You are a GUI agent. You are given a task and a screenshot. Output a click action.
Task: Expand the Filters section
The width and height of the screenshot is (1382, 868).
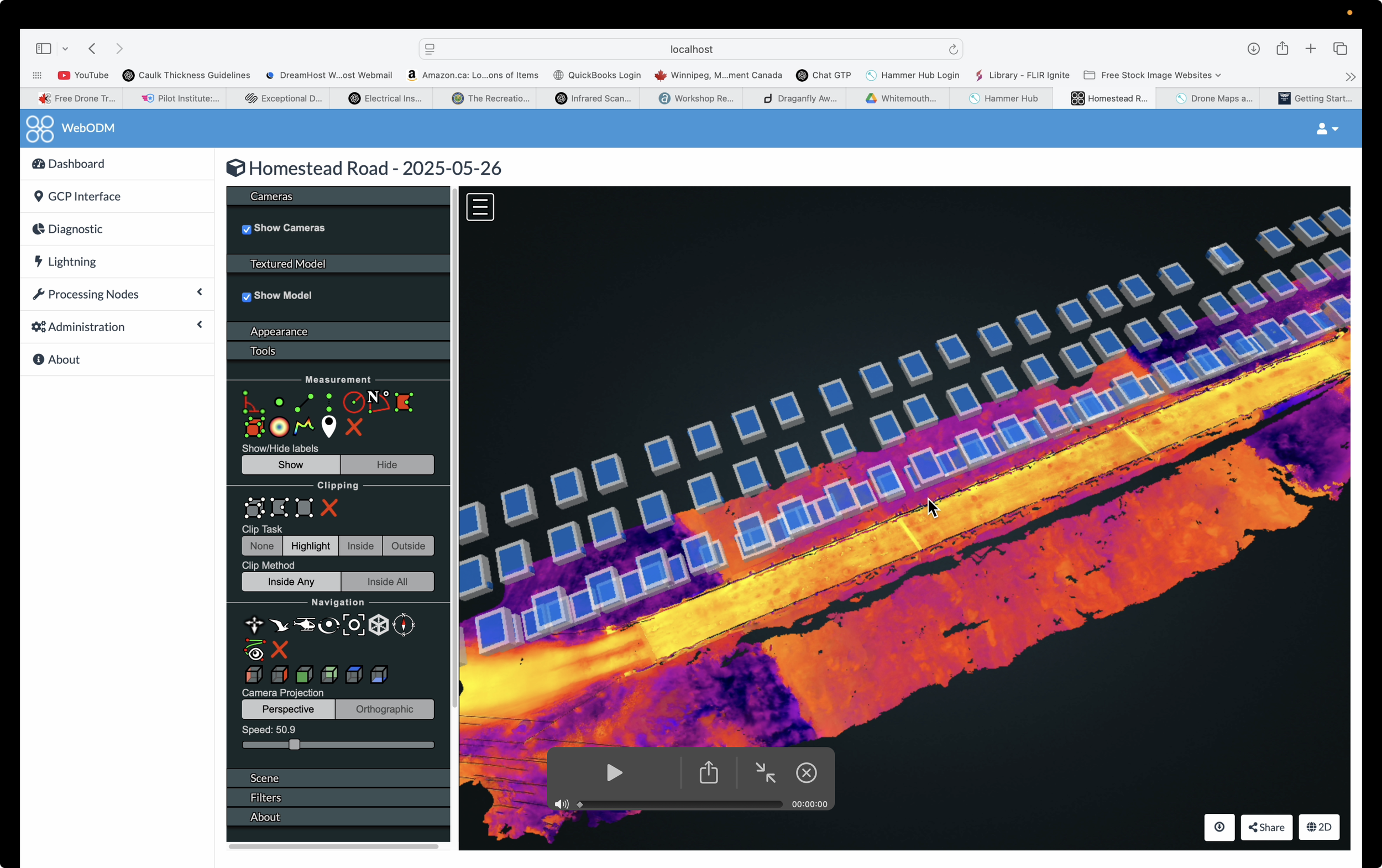pos(339,797)
